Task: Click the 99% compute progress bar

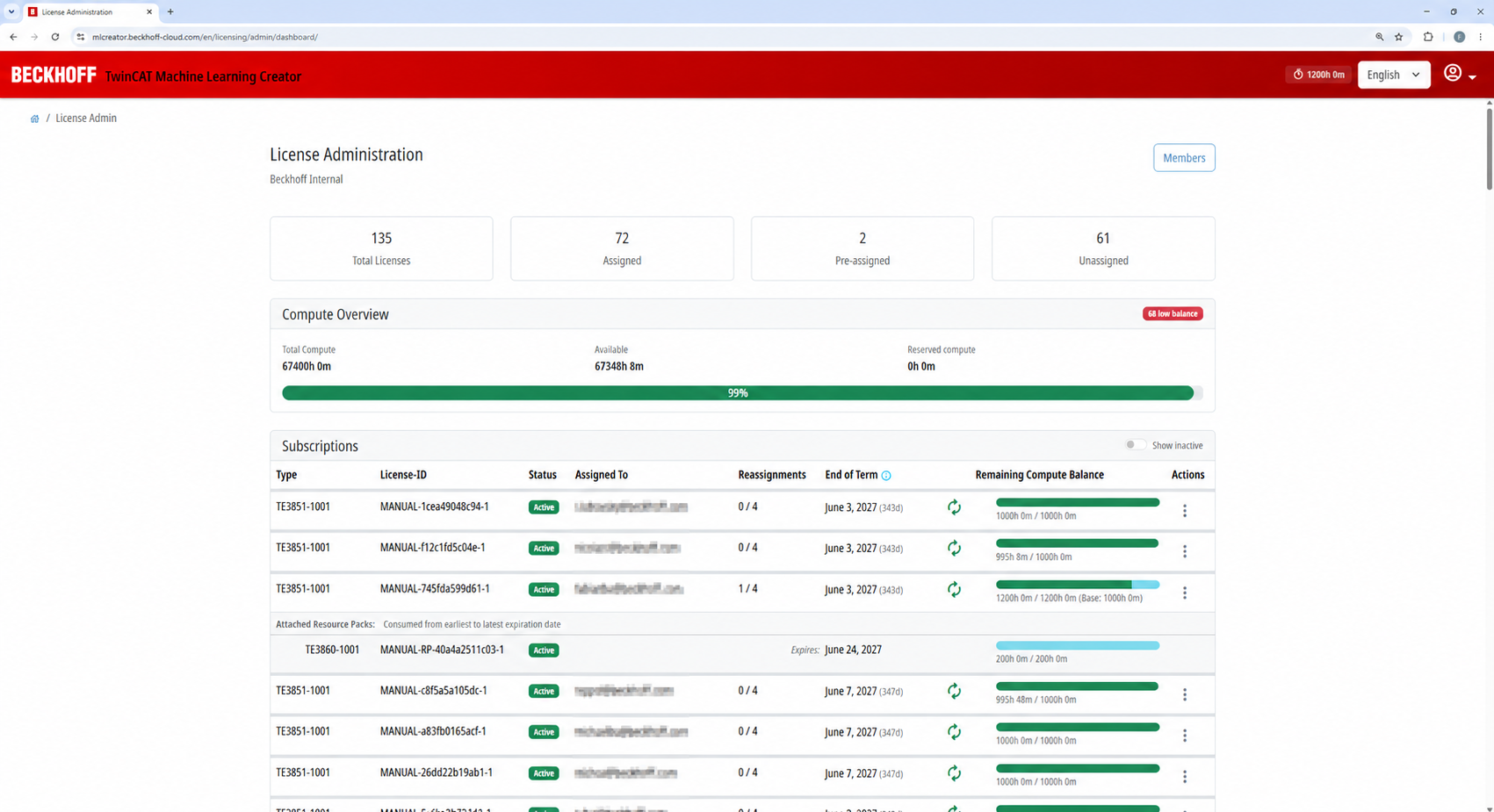Action: point(742,393)
